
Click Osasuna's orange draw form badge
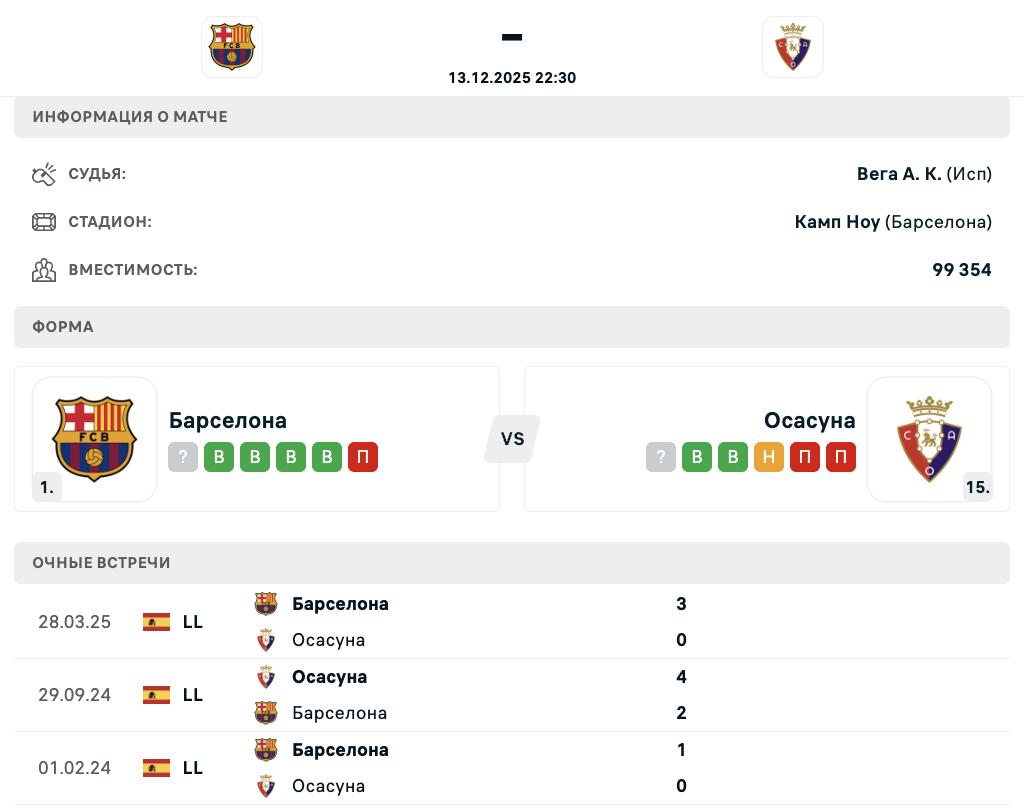coord(769,457)
